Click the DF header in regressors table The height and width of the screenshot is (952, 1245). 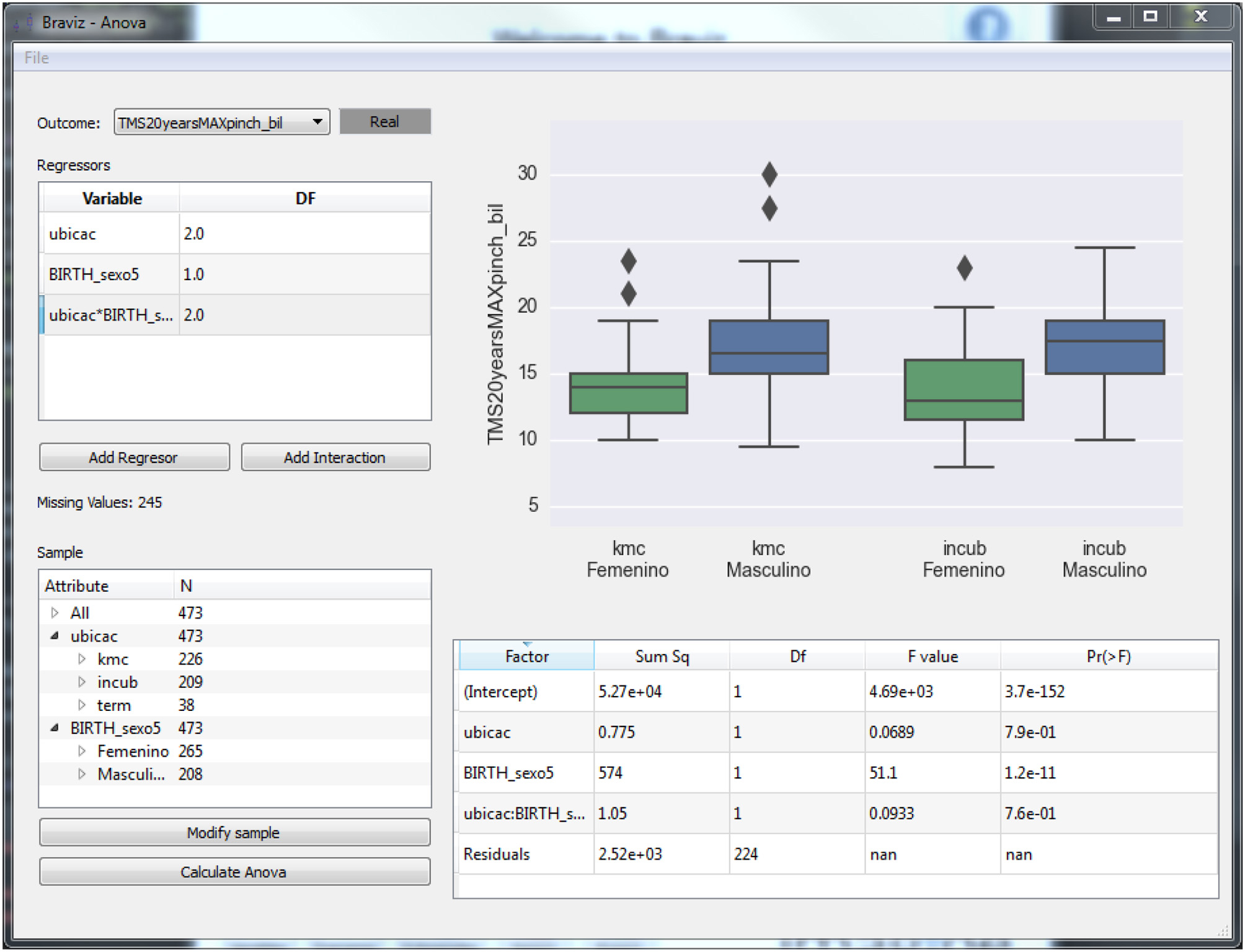[x=305, y=198]
